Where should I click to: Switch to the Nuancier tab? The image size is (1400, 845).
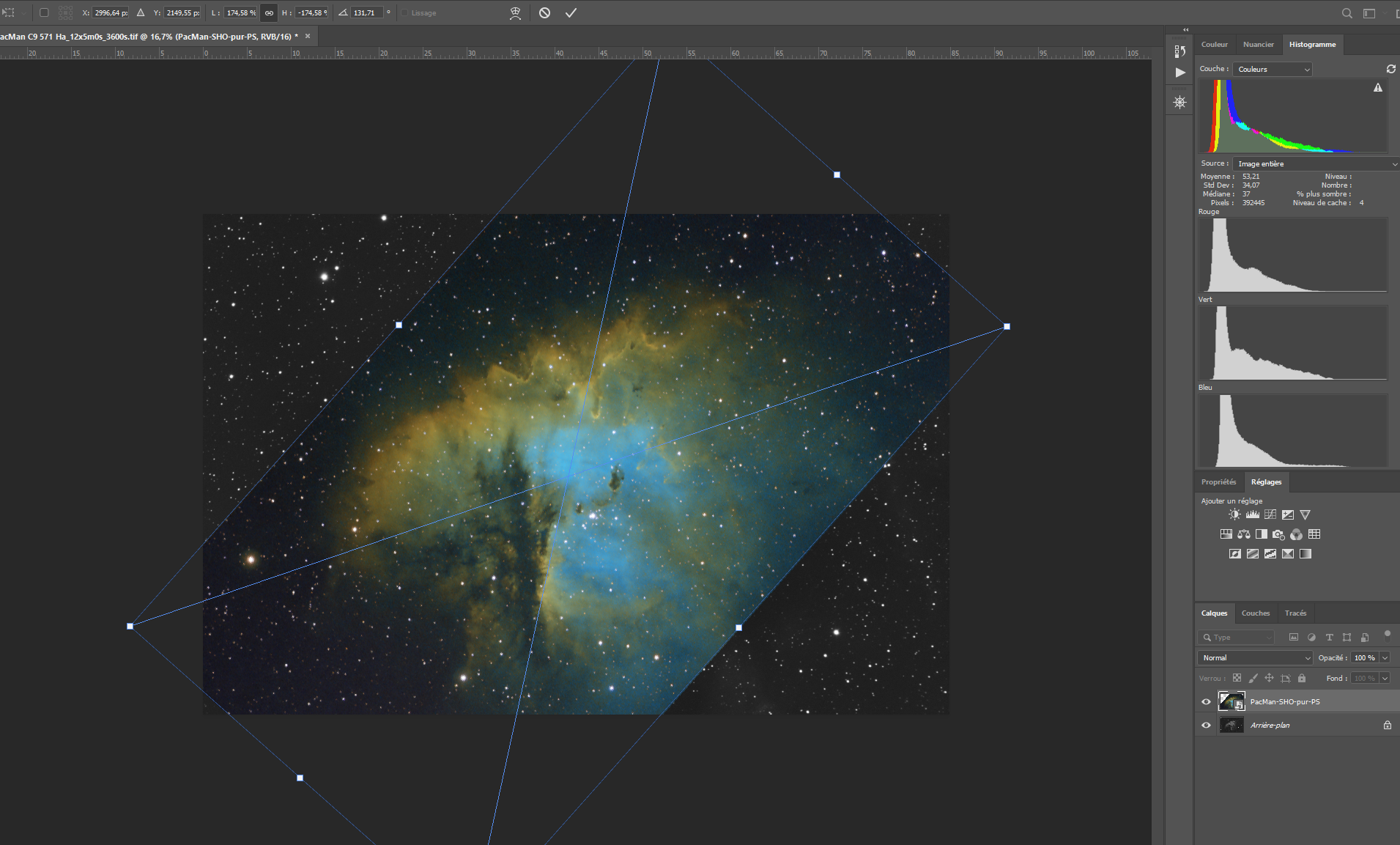(1259, 44)
